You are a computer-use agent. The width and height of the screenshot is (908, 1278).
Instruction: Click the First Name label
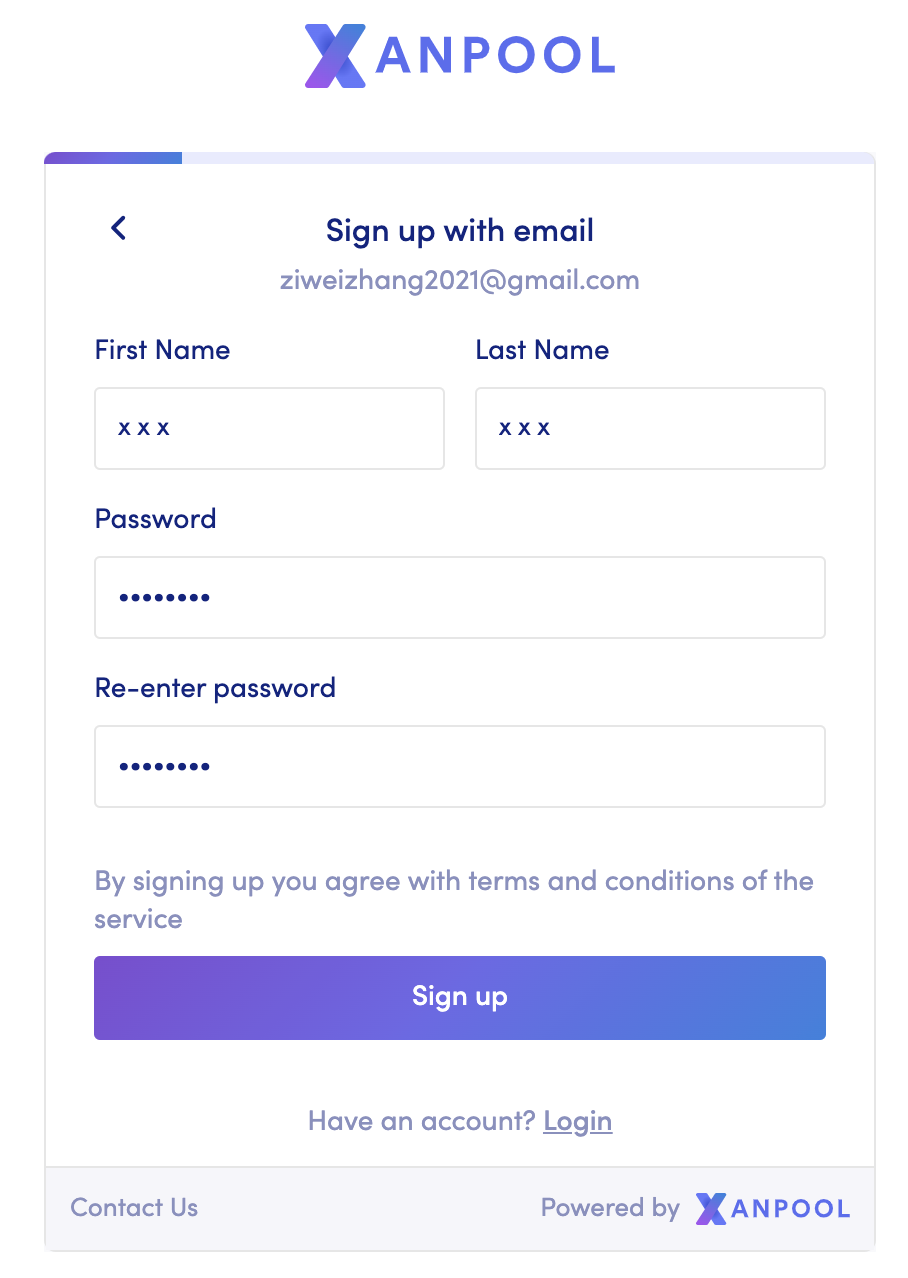coord(162,350)
